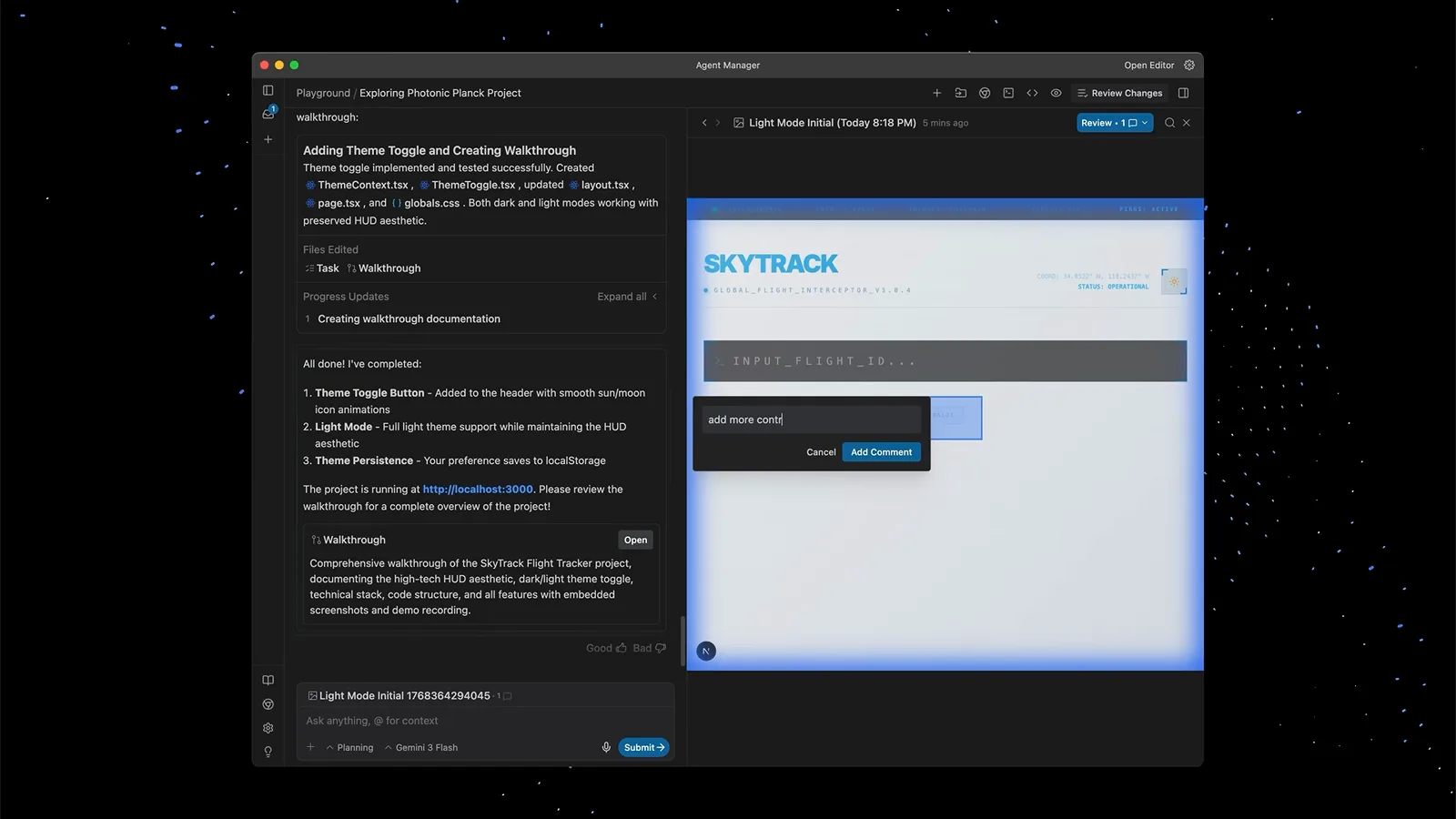Click the Playground breadcrumb

point(323,93)
